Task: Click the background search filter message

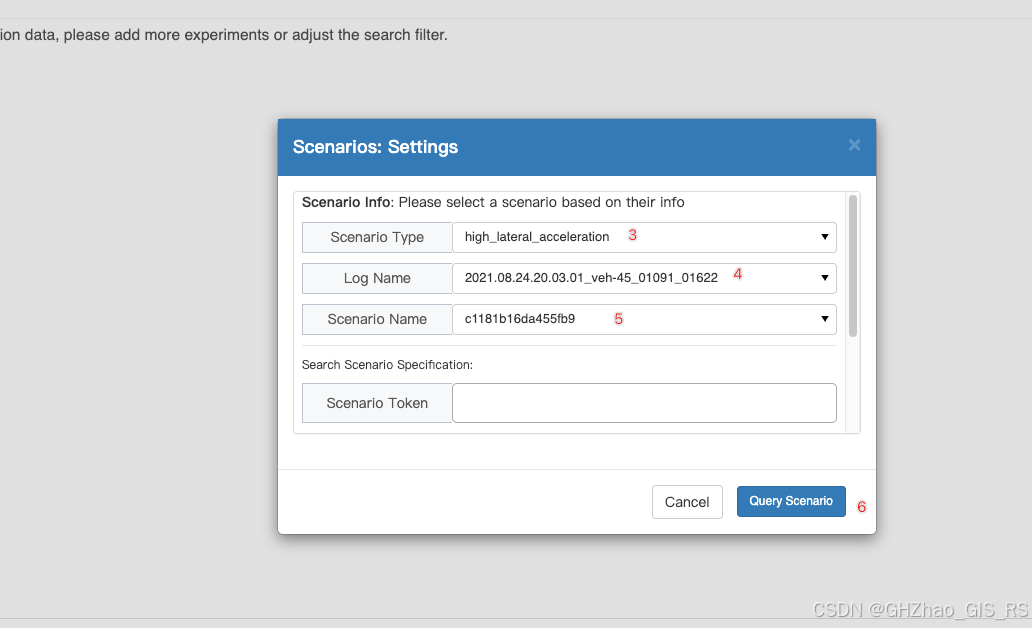Action: [224, 35]
